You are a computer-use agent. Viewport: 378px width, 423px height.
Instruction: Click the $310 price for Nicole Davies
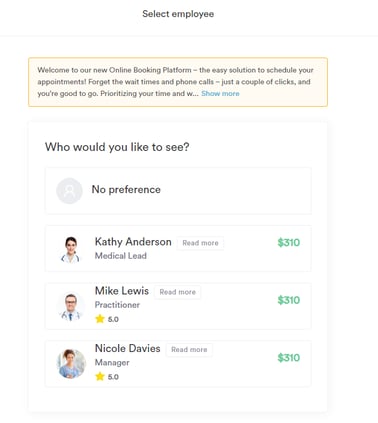(289, 358)
